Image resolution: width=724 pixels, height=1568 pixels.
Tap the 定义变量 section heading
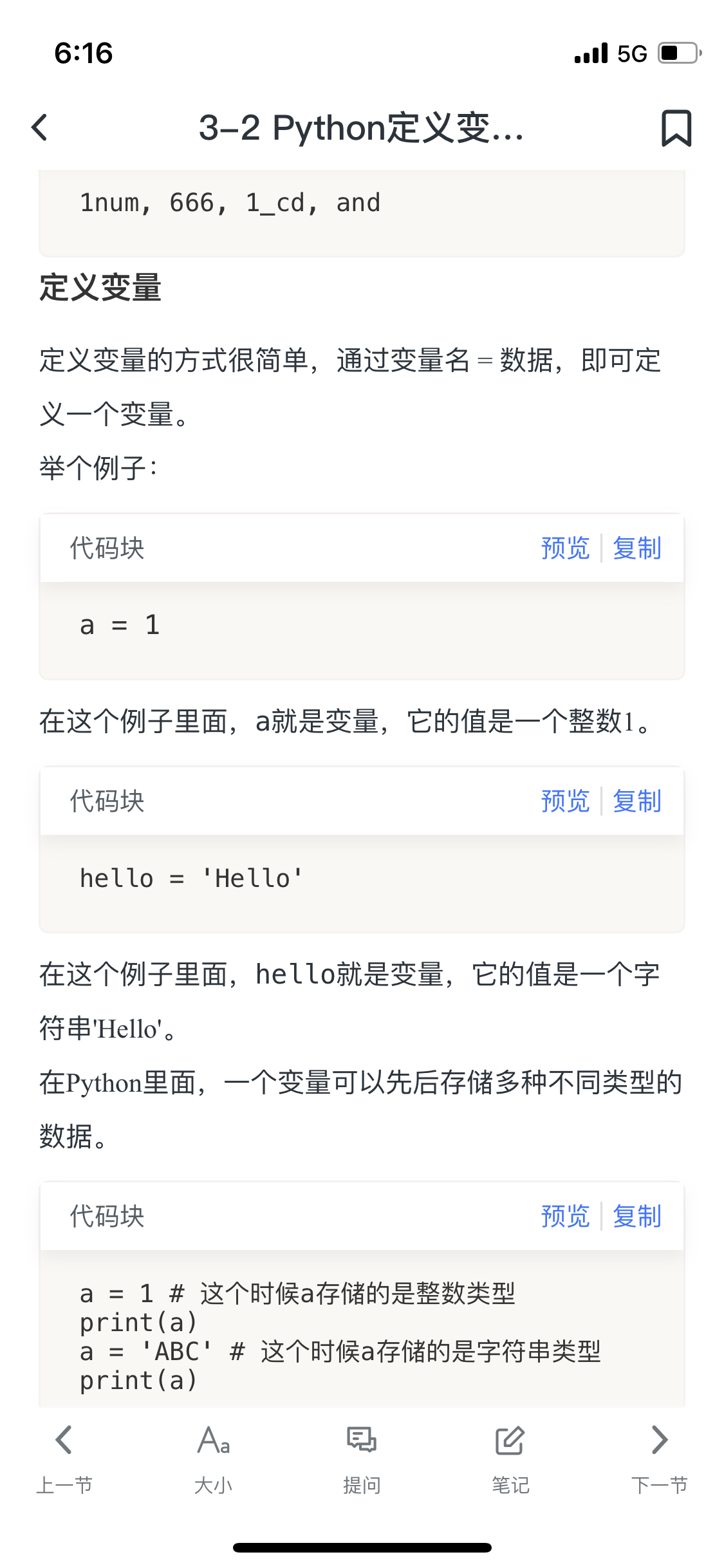(x=100, y=287)
